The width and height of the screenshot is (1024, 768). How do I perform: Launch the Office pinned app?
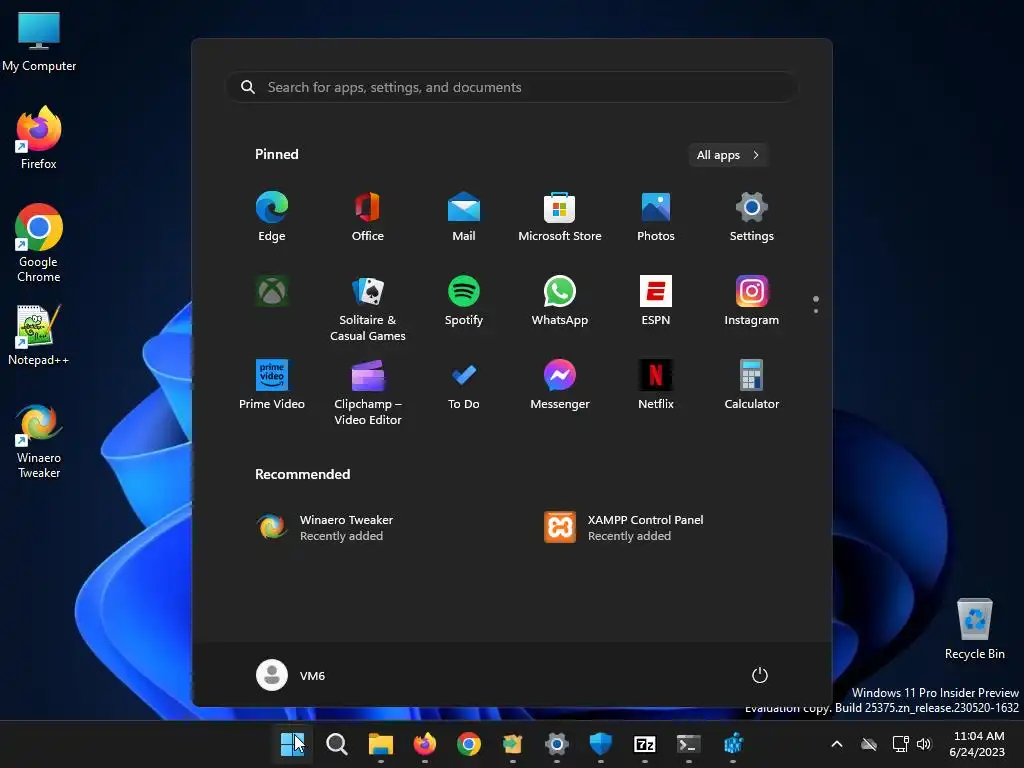[368, 217]
